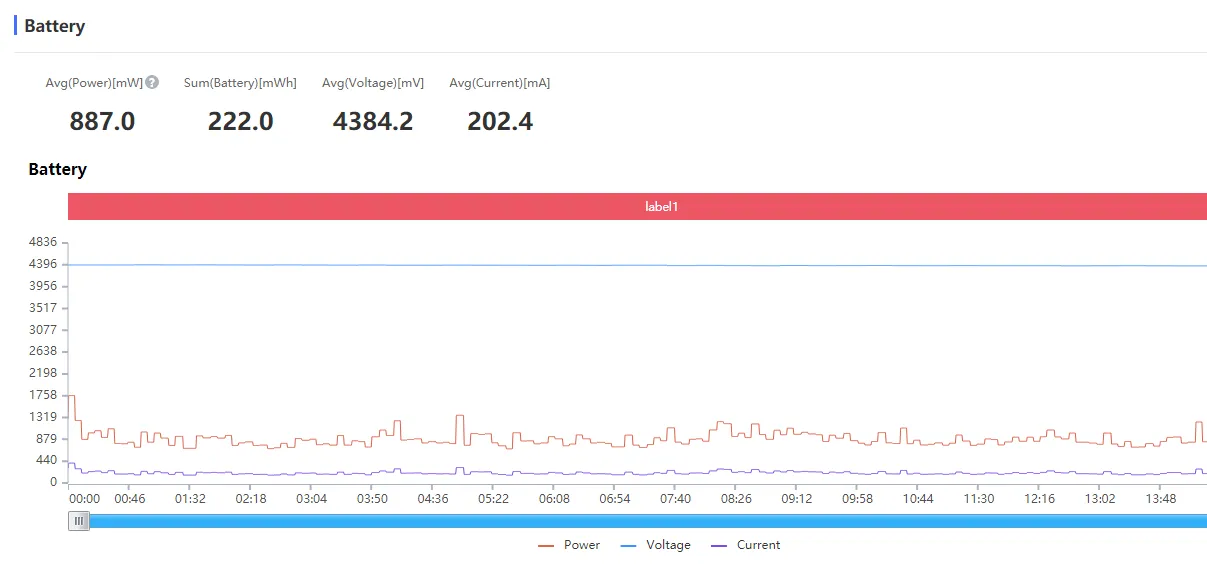Click the 12:16 time axis label
The image size is (1207, 571).
pyautogui.click(x=1039, y=498)
